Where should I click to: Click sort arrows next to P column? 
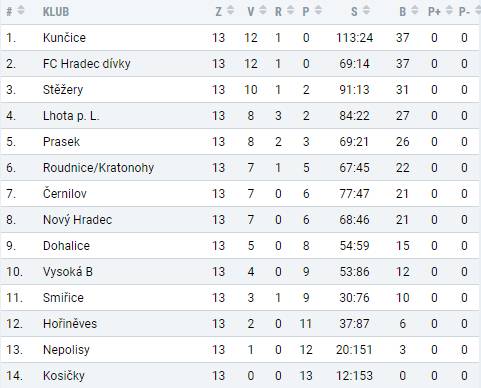pyautogui.click(x=318, y=11)
